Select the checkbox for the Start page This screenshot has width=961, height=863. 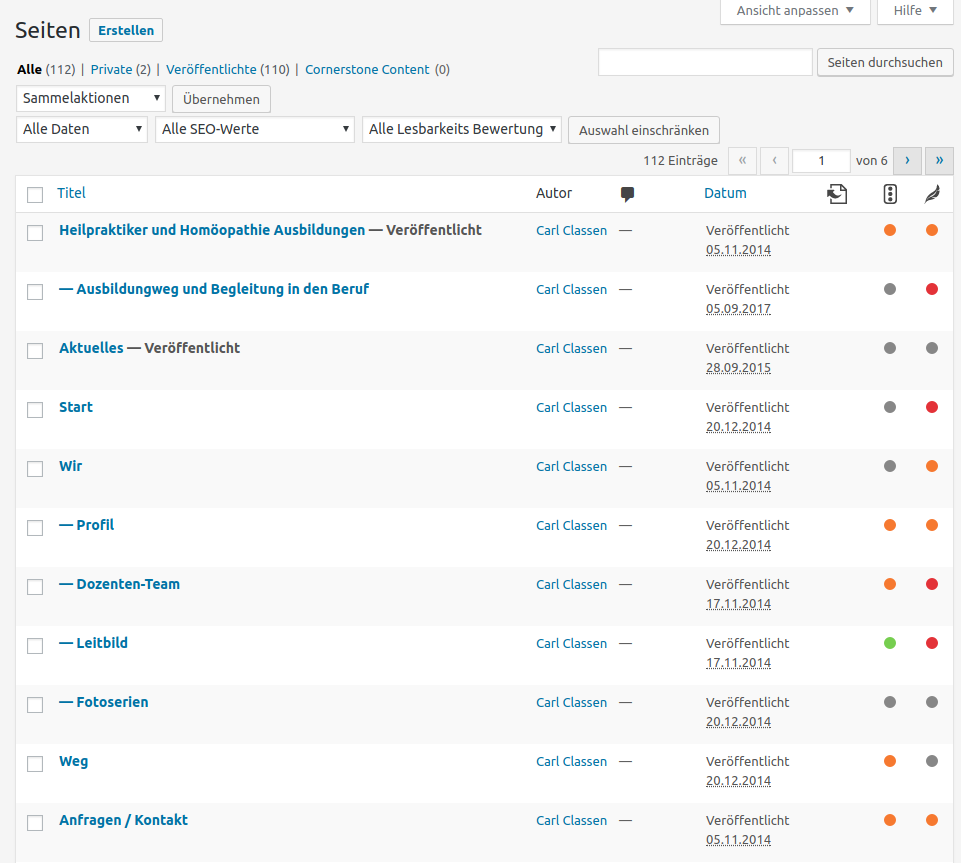coord(35,409)
